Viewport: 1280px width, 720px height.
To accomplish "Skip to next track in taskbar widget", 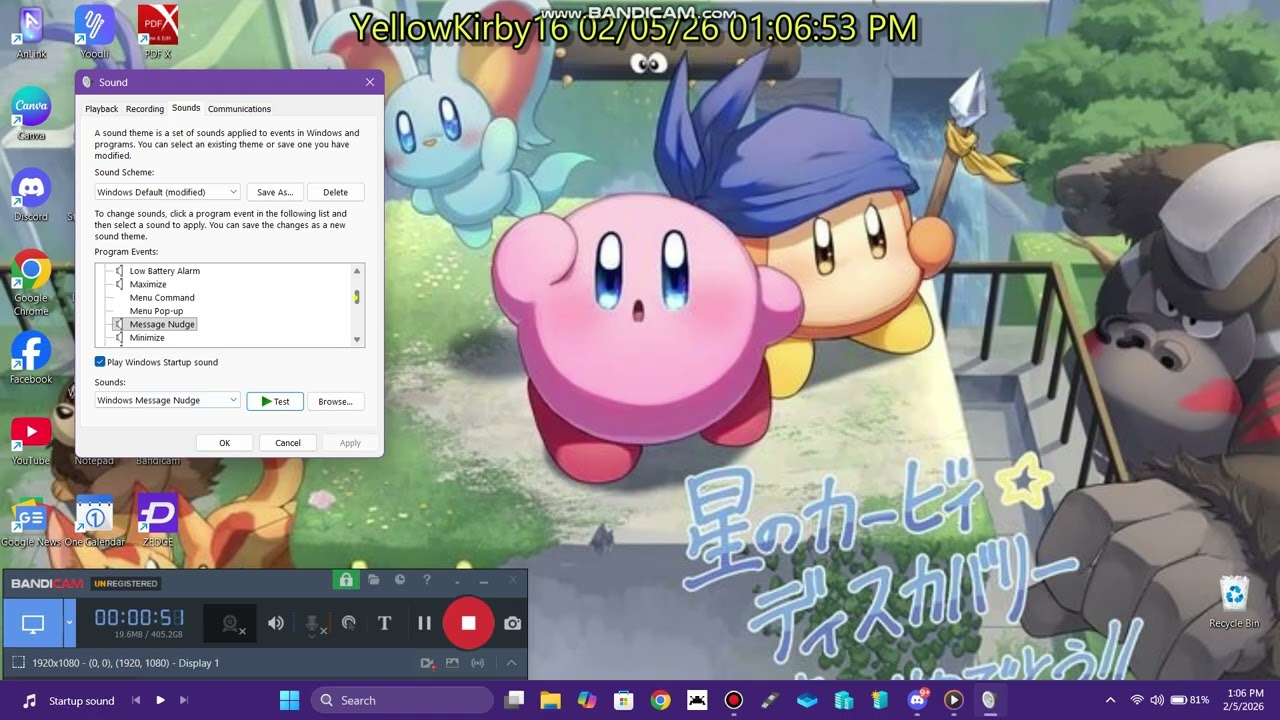I will click(x=184, y=700).
